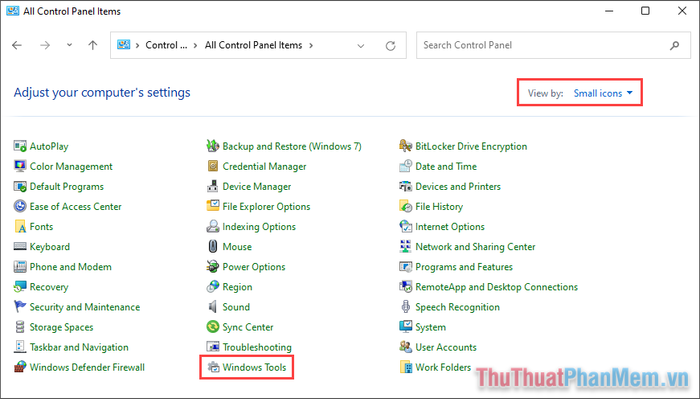Open BitLocker Drive Encryption icon

coord(405,146)
